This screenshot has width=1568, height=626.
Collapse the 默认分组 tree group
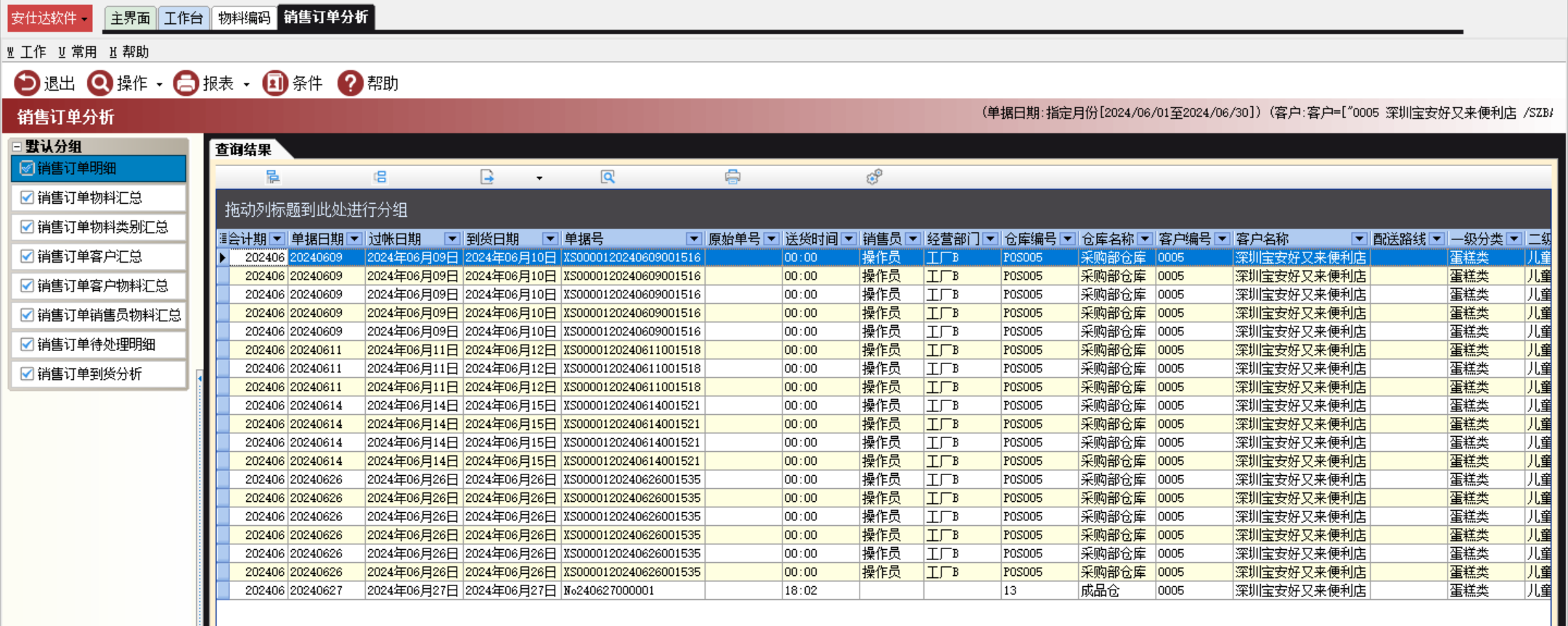point(17,147)
